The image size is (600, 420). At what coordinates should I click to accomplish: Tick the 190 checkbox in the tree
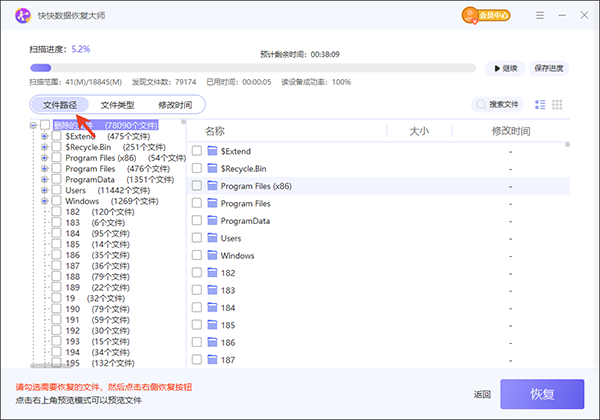[56, 309]
